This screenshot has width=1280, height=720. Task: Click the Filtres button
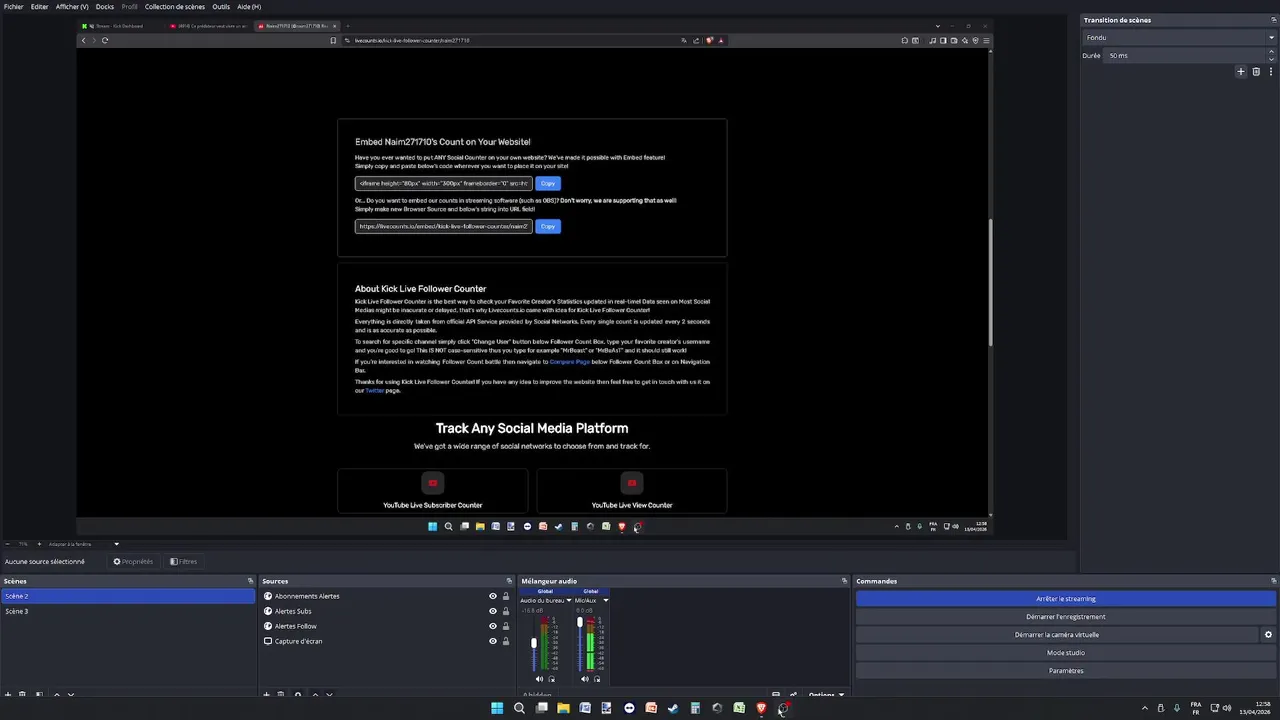(183, 562)
